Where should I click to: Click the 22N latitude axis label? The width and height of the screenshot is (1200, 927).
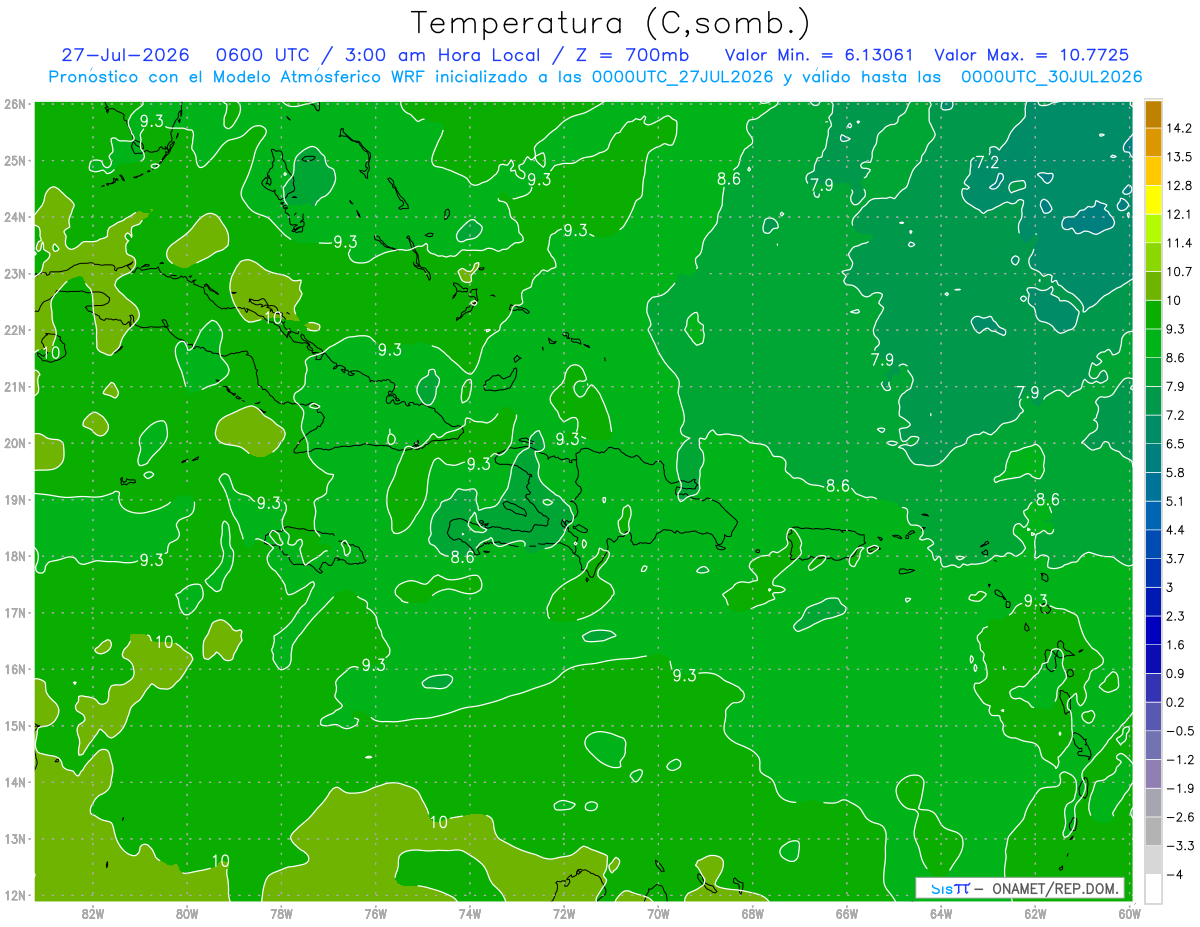[x=14, y=330]
